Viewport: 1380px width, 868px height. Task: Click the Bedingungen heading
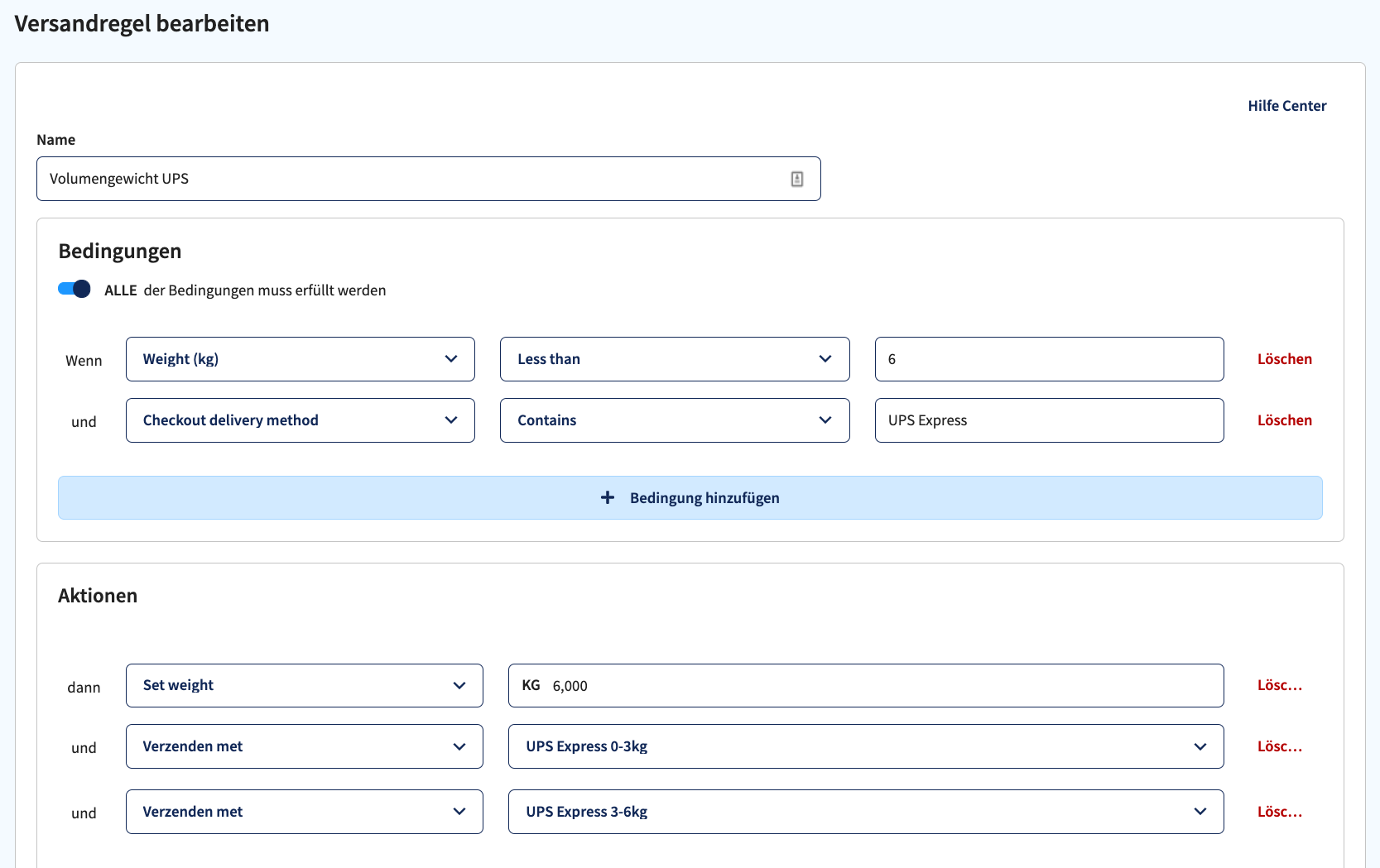pyautogui.click(x=120, y=252)
